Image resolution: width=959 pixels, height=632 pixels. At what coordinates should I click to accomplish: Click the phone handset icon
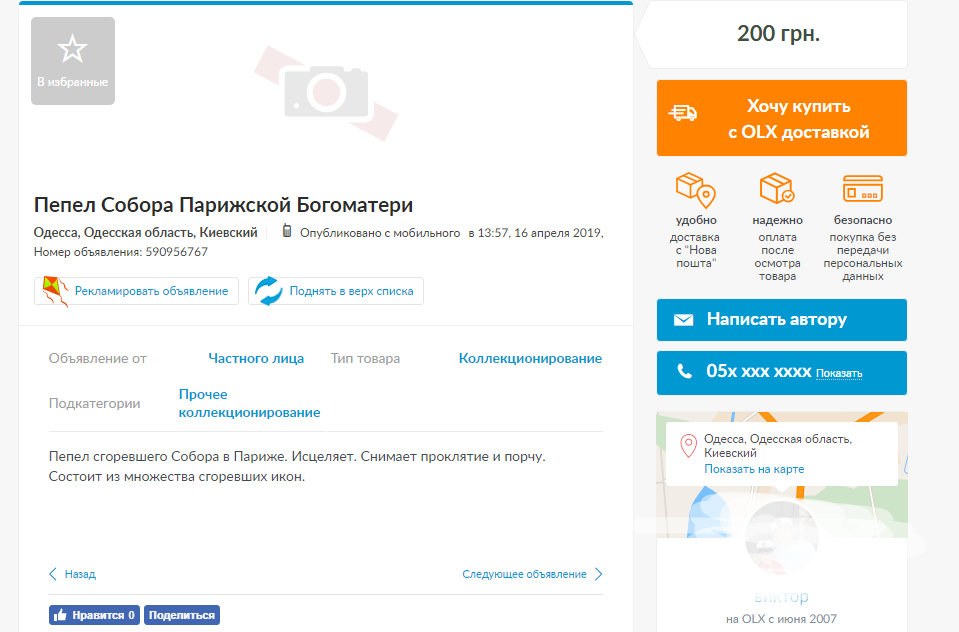[684, 371]
